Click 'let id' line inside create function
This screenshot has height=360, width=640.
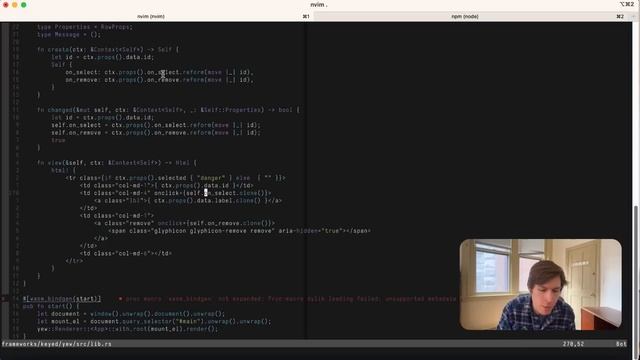click(x=102, y=57)
